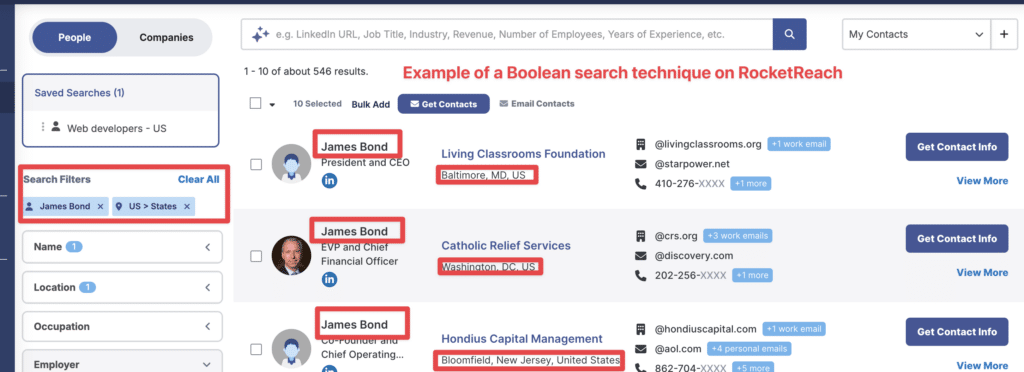The height and width of the screenshot is (372, 1024).
Task: Click avatar of Hondius Capital James Bond
Action: (x=291, y=349)
